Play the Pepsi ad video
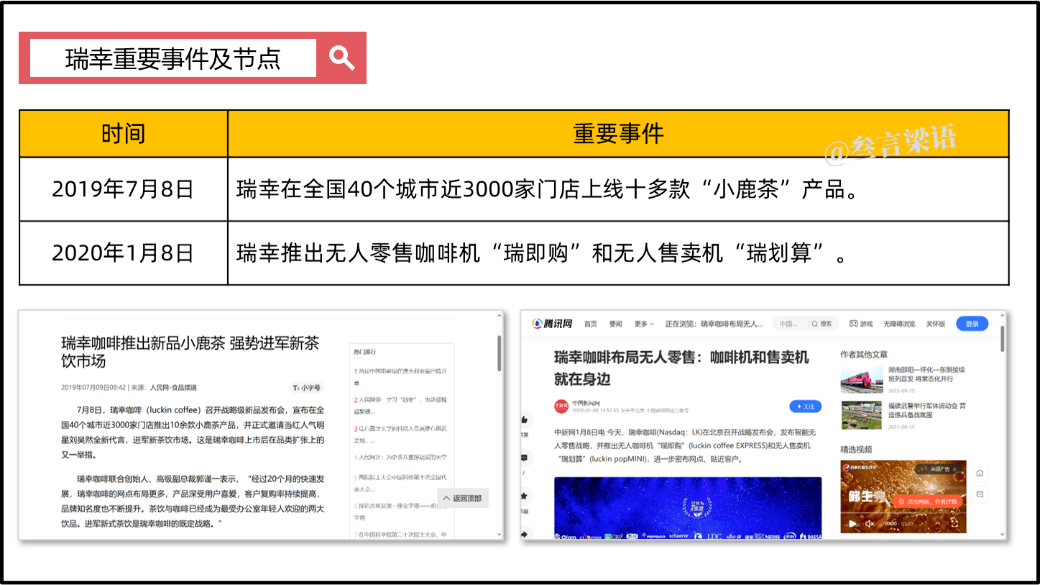The image size is (1040, 585). 850,523
